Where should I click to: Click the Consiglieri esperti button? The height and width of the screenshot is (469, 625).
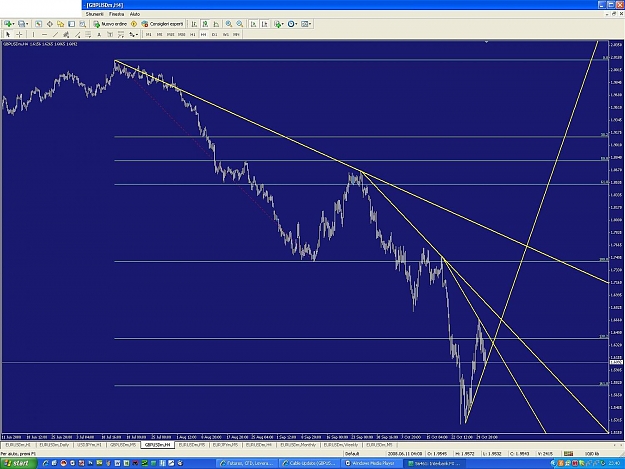[x=163, y=24]
